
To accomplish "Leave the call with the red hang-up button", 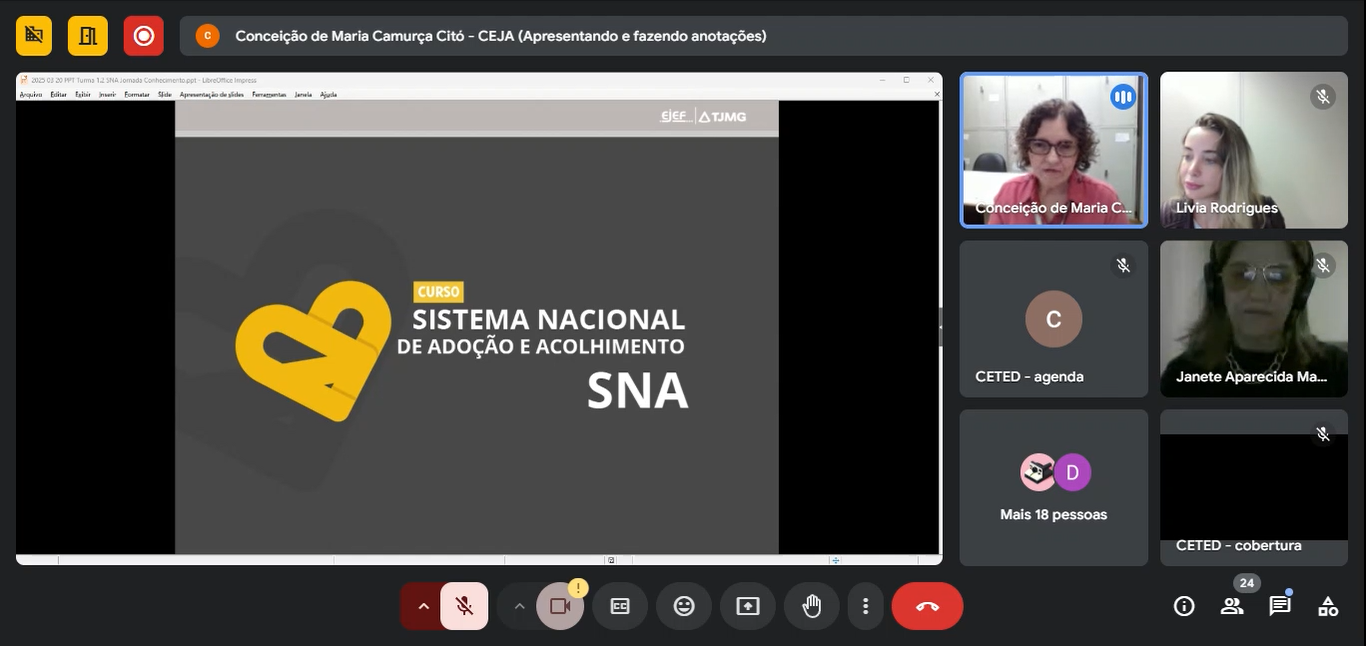I will (927, 606).
